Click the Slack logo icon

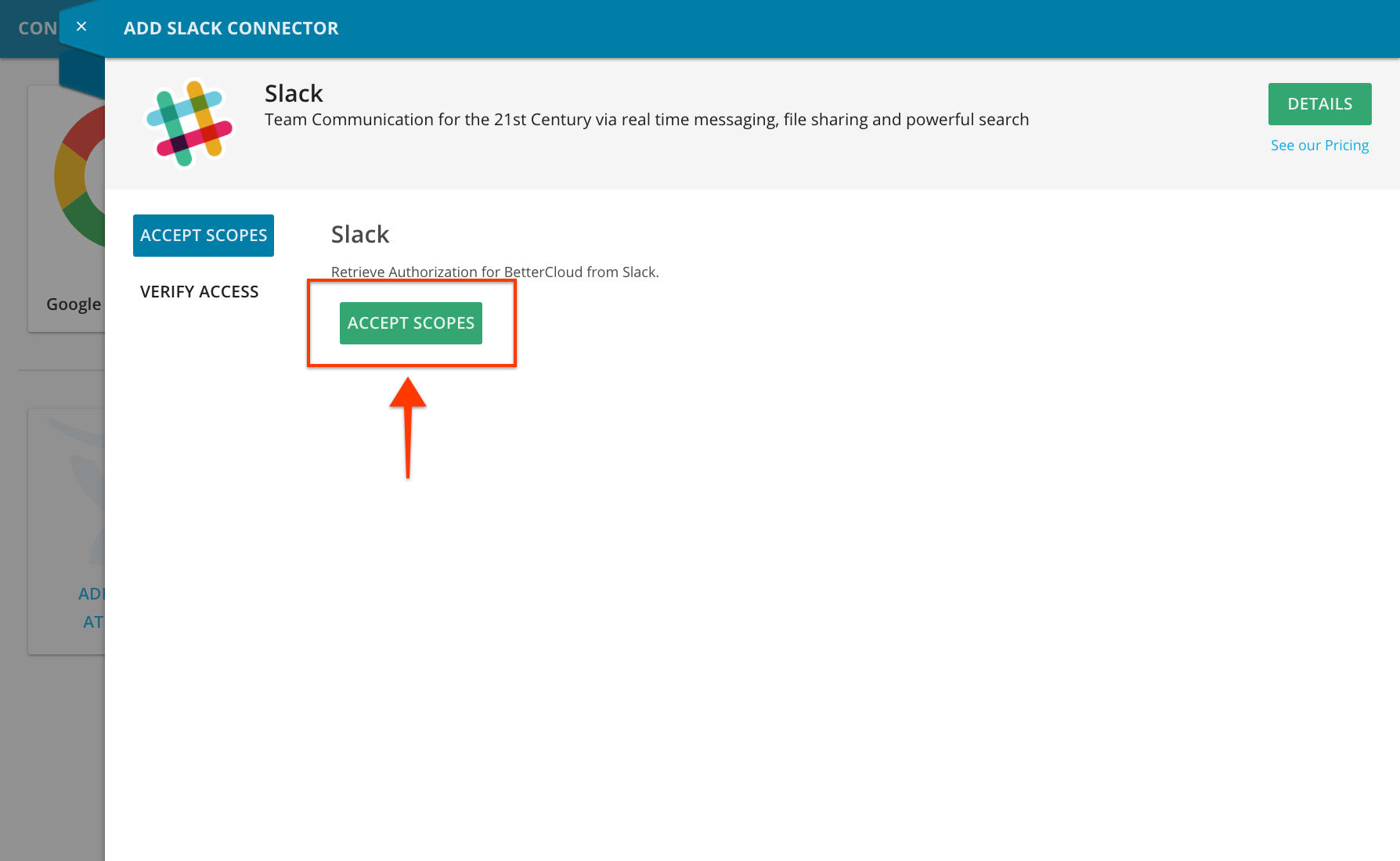pyautogui.click(x=189, y=123)
